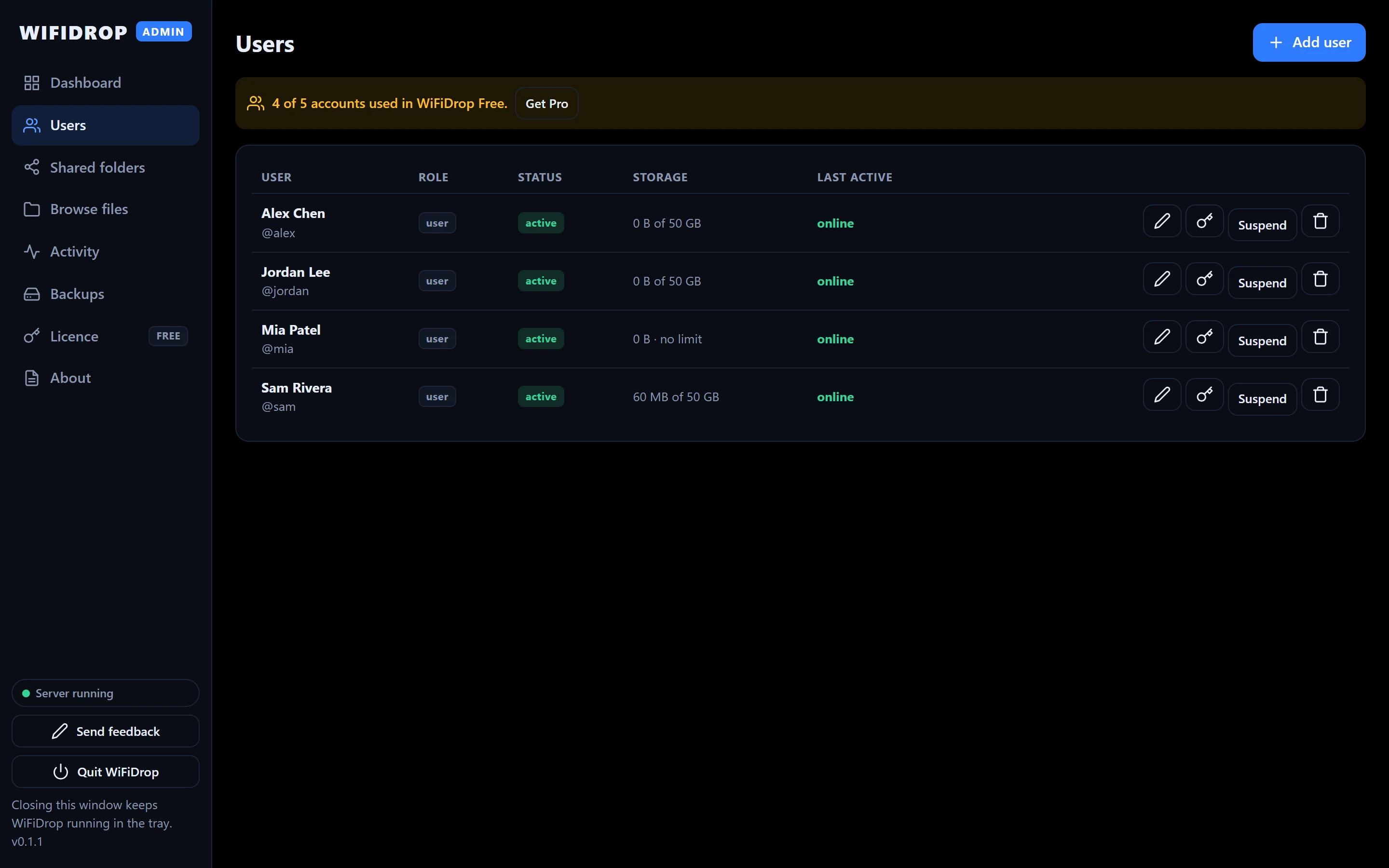Edit Sam Rivera with the pencil icon
The image size is (1389, 868).
coord(1162,395)
